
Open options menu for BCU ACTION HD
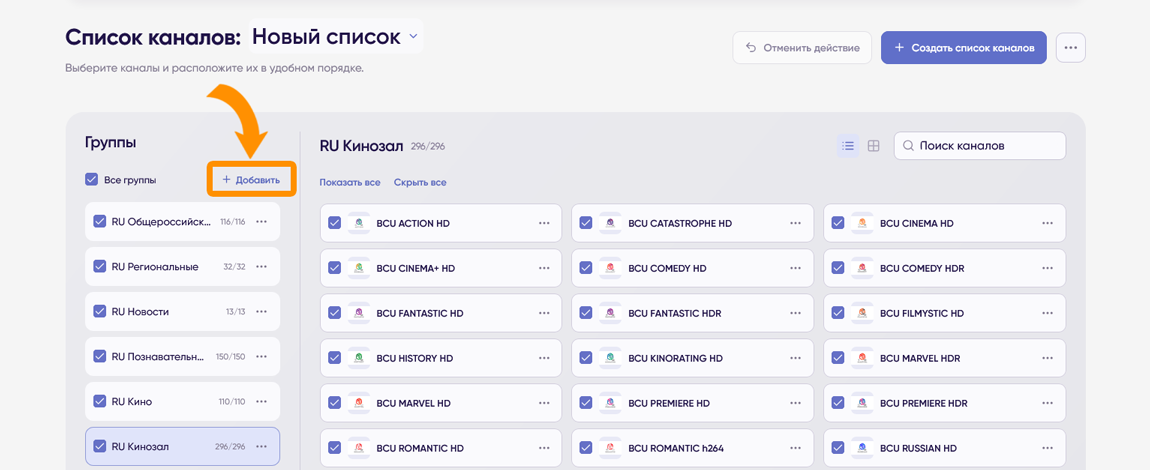[544, 223]
